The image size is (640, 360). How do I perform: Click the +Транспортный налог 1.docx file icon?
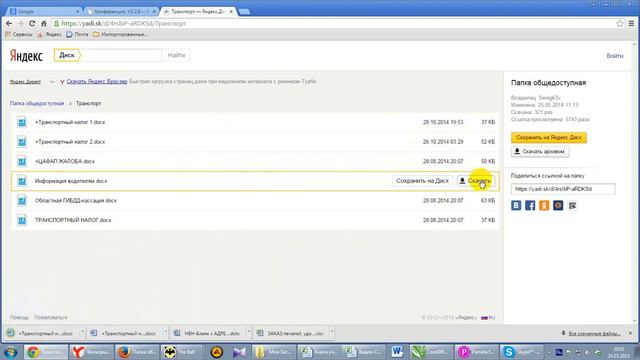click(x=22, y=122)
